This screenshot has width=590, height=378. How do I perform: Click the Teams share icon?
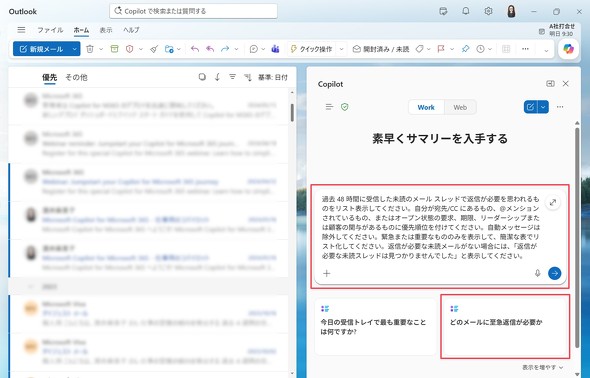point(275,49)
